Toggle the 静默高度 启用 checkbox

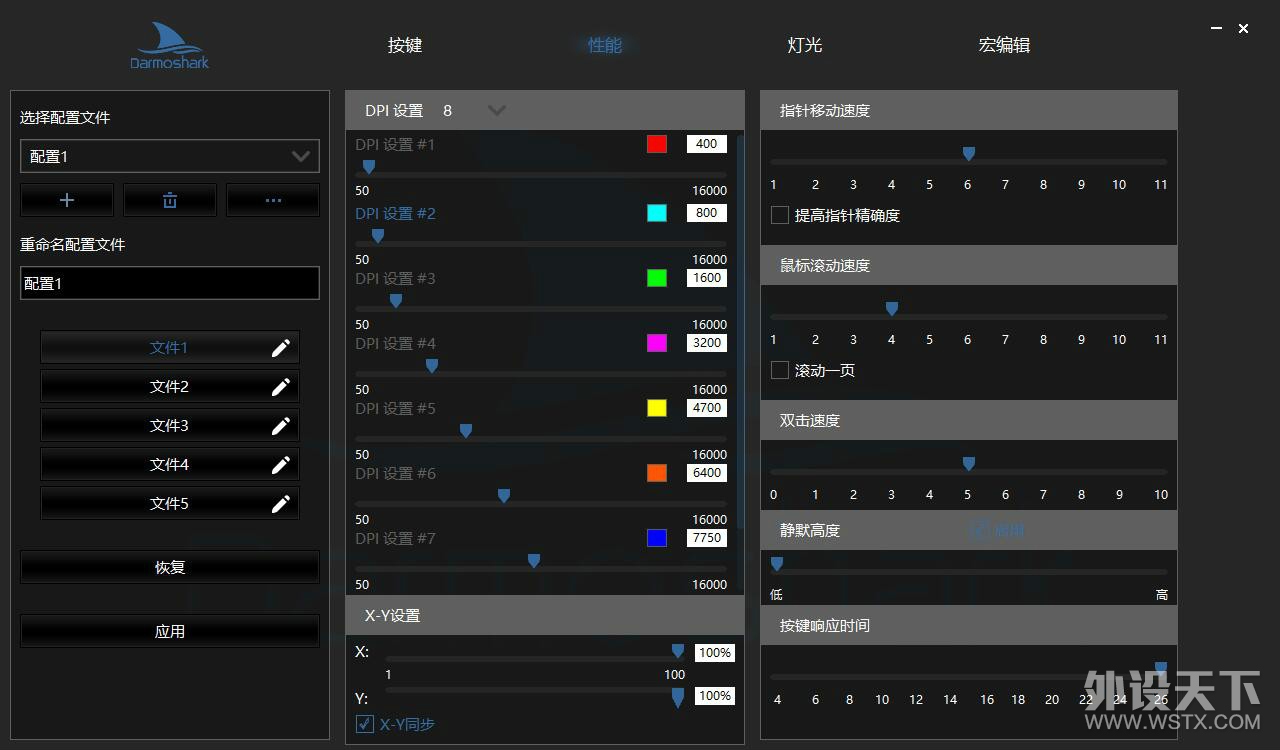[979, 530]
